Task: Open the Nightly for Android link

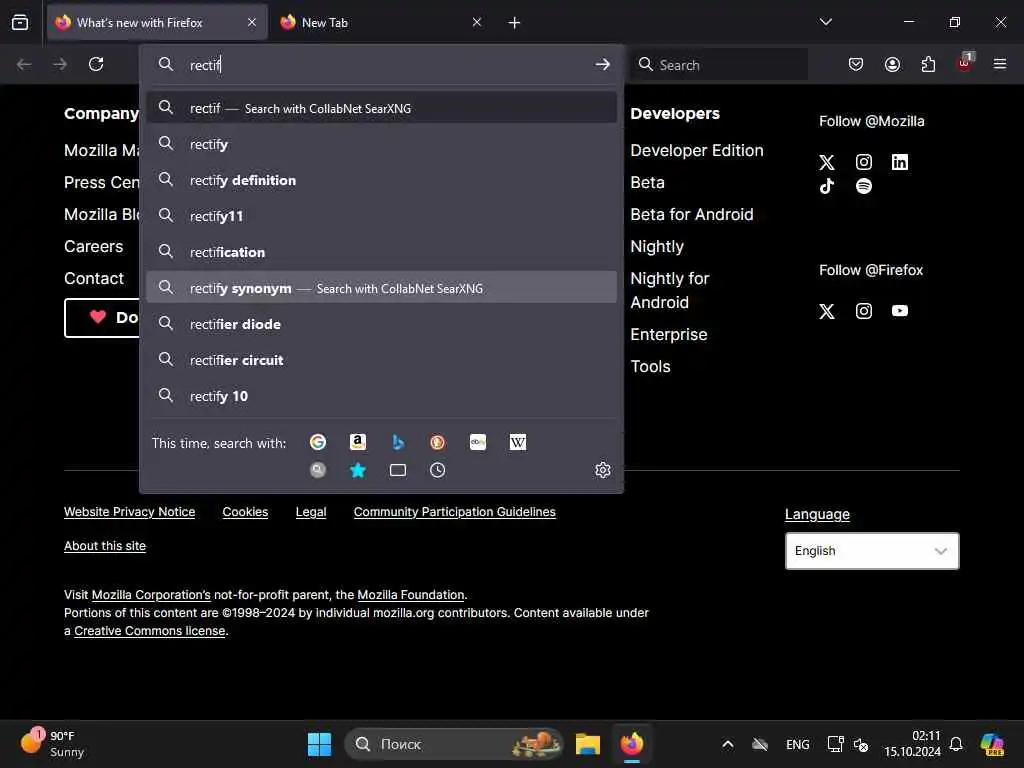Action: click(669, 290)
